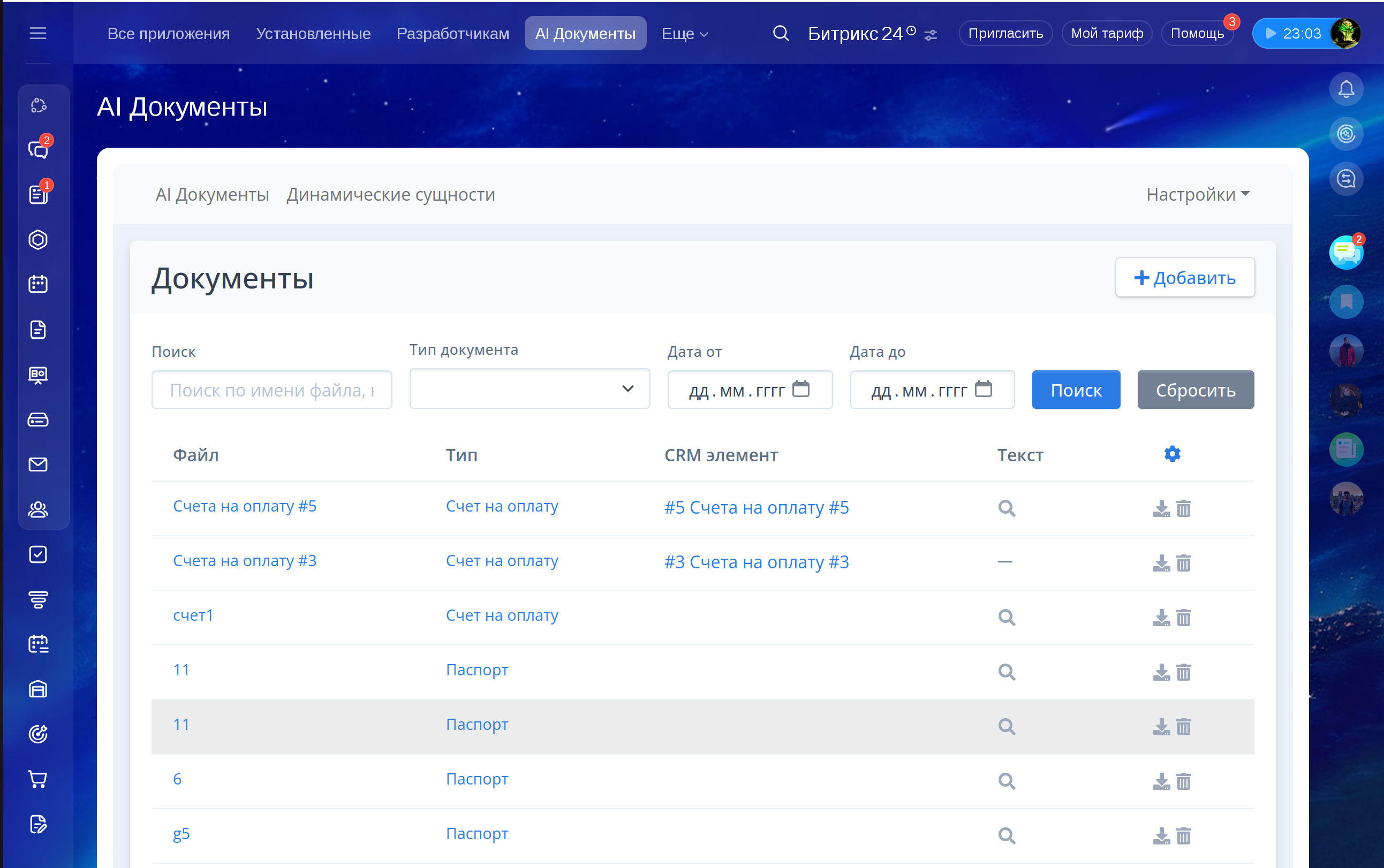Expand the 'Тип документа' dropdown
The image size is (1384, 868).
(x=530, y=389)
